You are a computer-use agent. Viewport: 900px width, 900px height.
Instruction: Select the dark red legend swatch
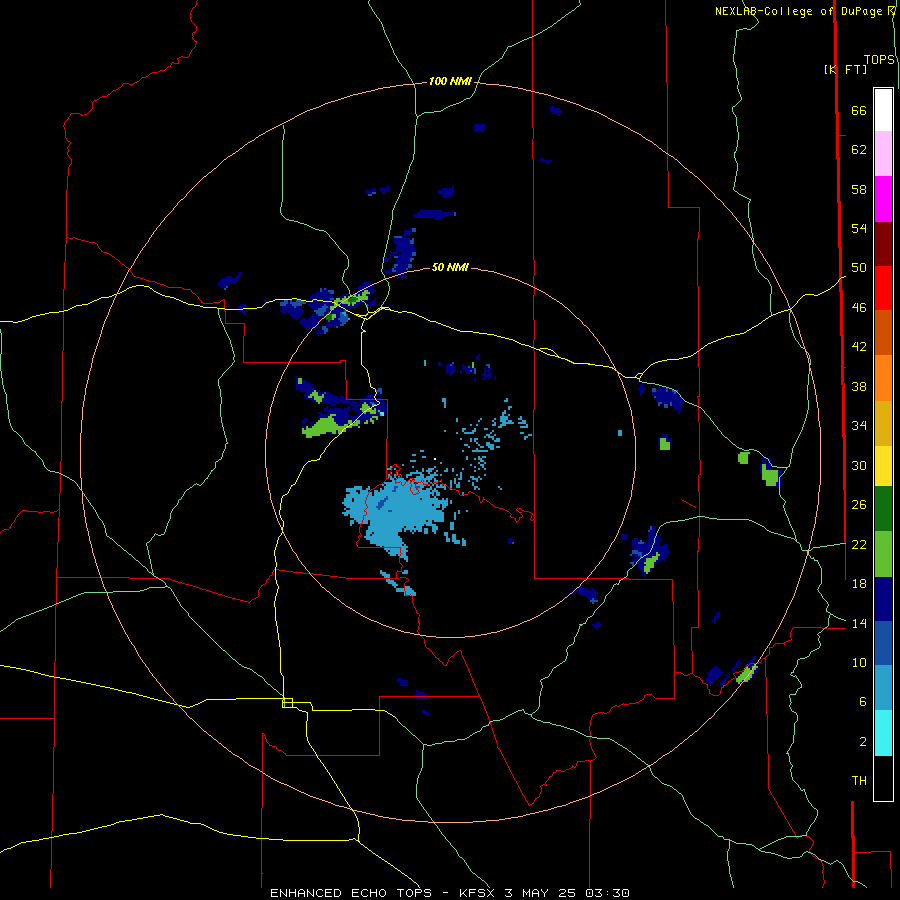click(x=883, y=244)
